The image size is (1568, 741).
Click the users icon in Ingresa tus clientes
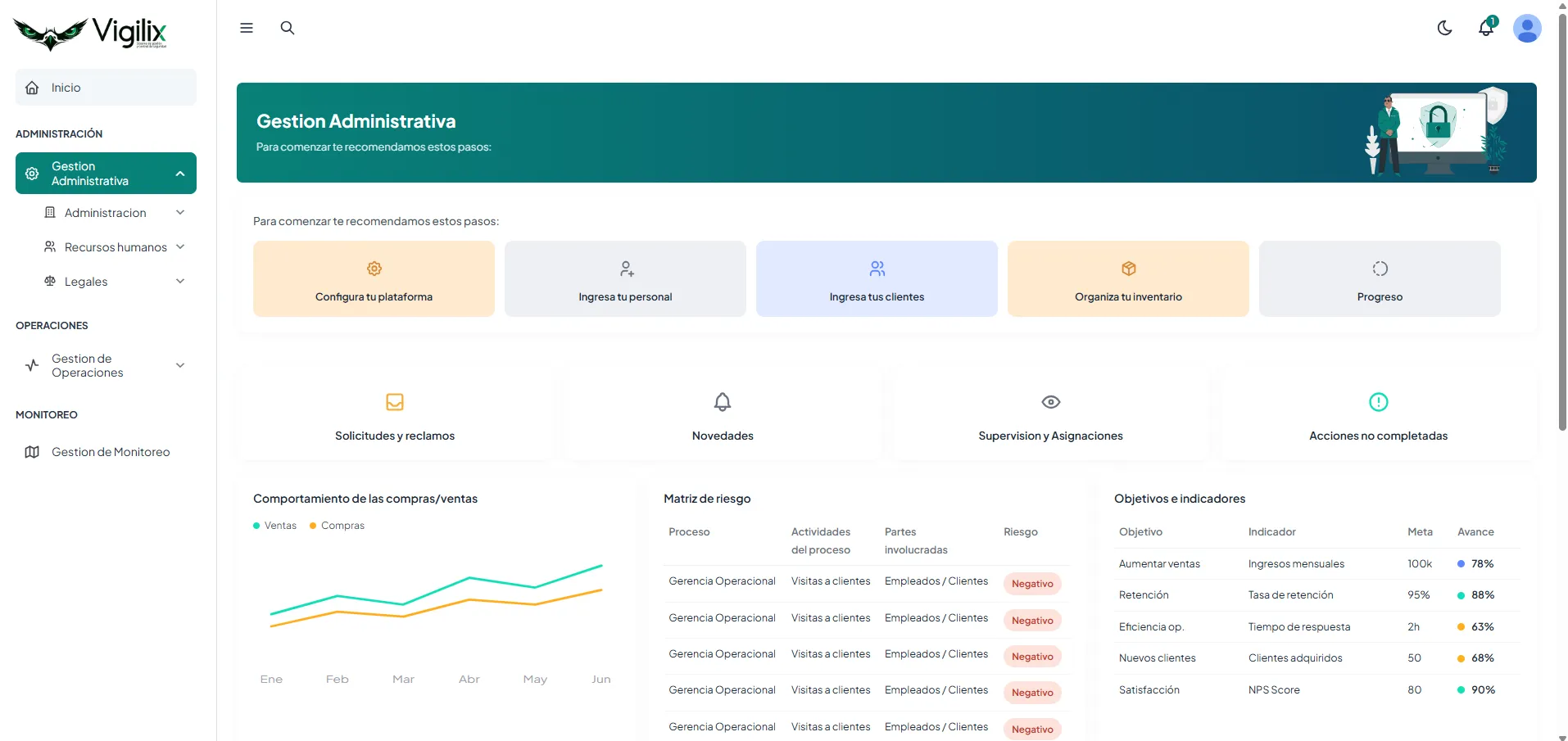[877, 269]
